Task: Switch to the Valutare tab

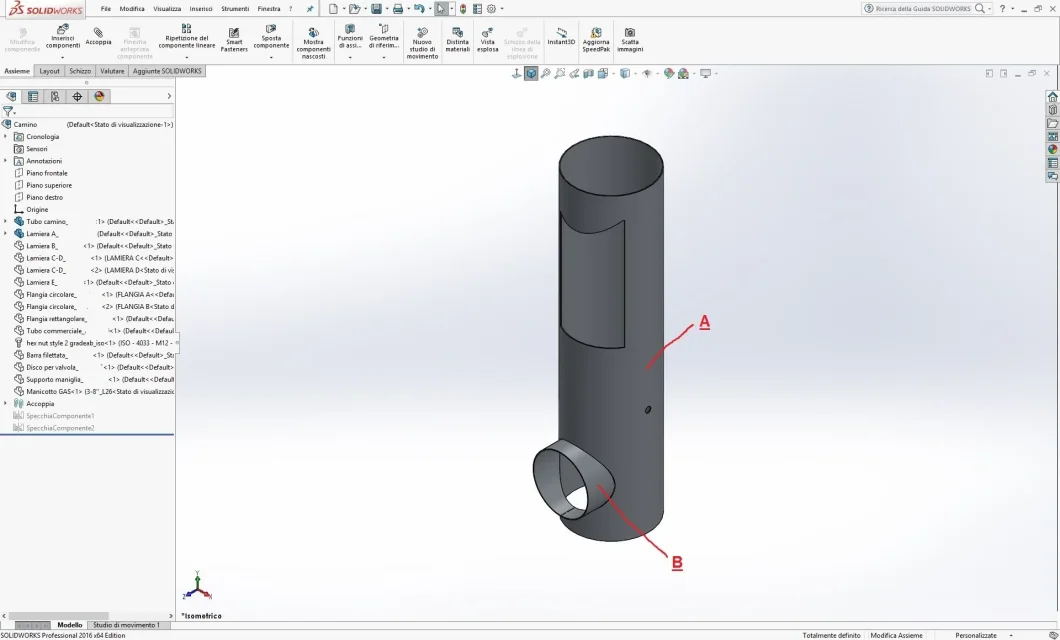Action: coord(112,71)
